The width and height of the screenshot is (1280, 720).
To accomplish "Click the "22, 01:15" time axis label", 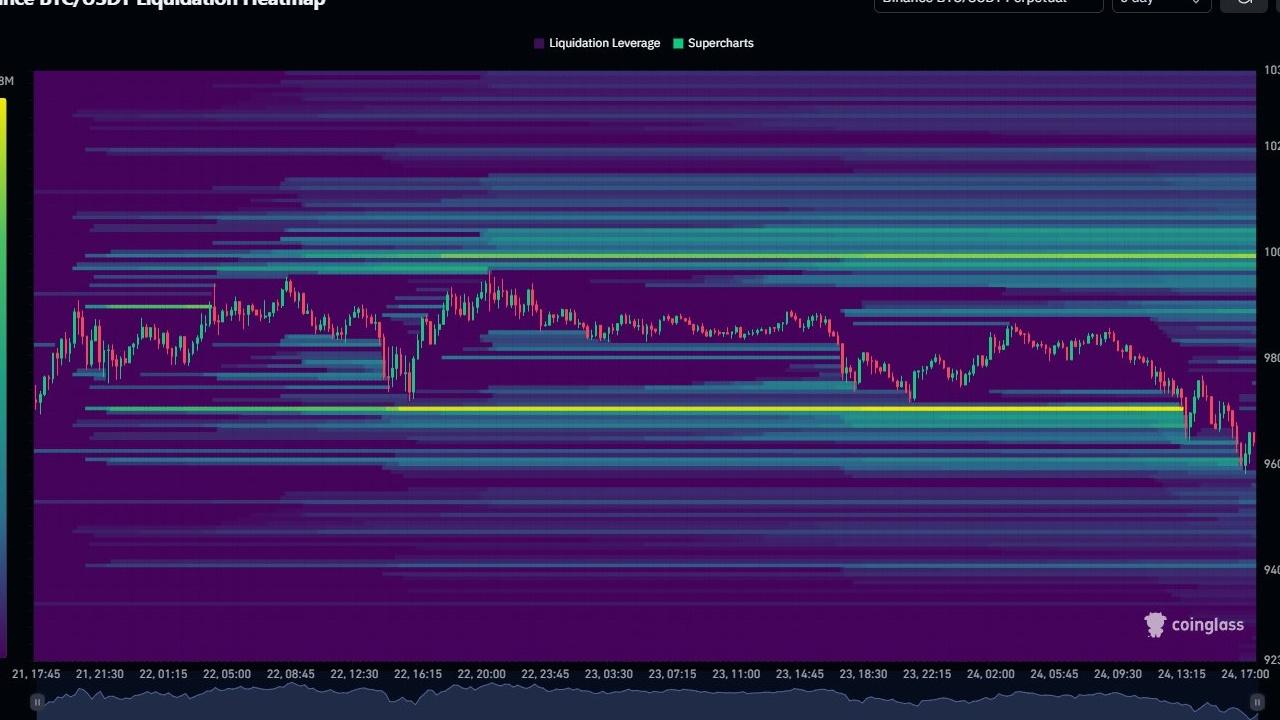I will pos(163,674).
